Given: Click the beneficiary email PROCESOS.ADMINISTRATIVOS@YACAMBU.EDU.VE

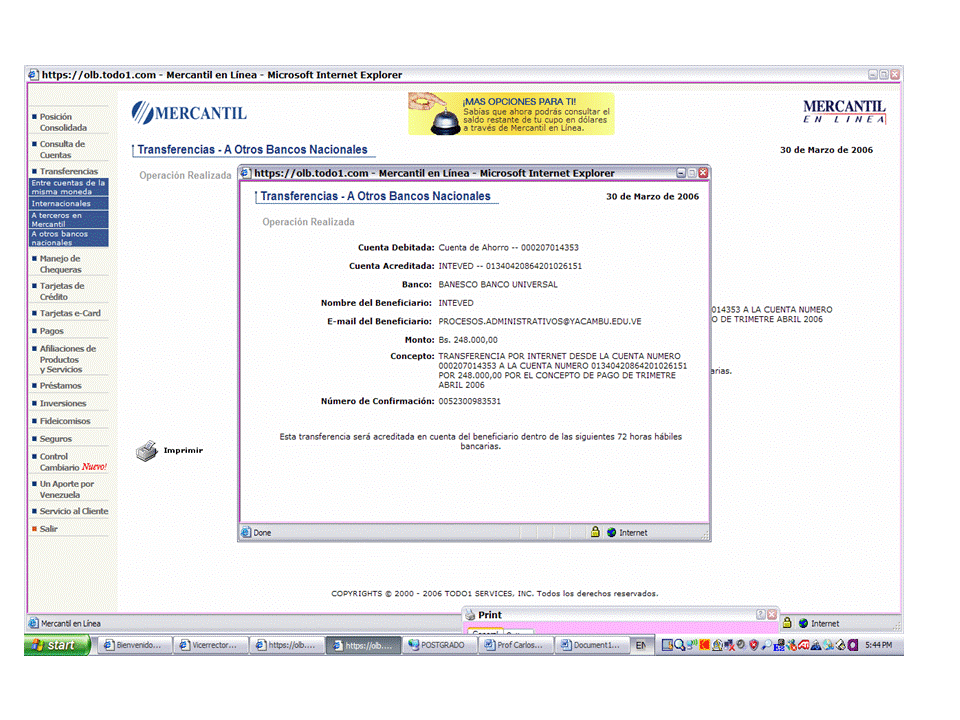Looking at the screenshot, I should tap(540, 321).
